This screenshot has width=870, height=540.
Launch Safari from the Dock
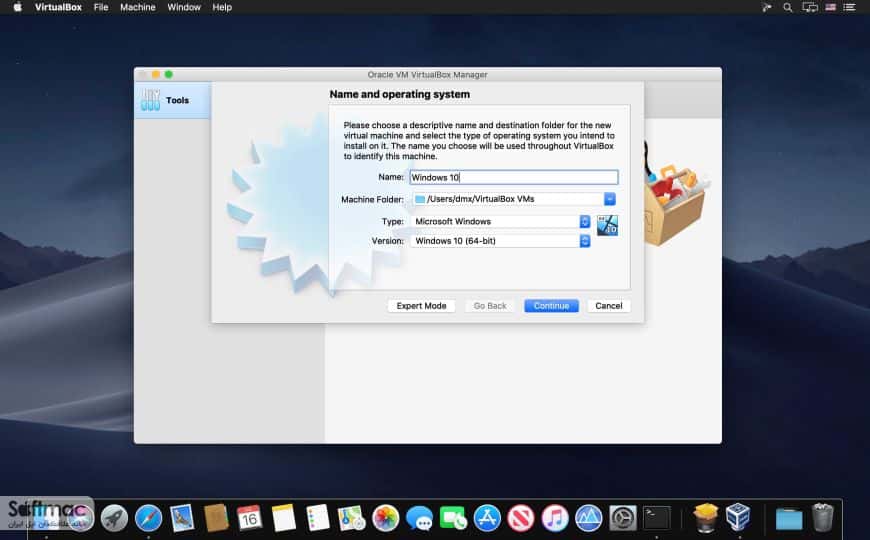pos(148,518)
